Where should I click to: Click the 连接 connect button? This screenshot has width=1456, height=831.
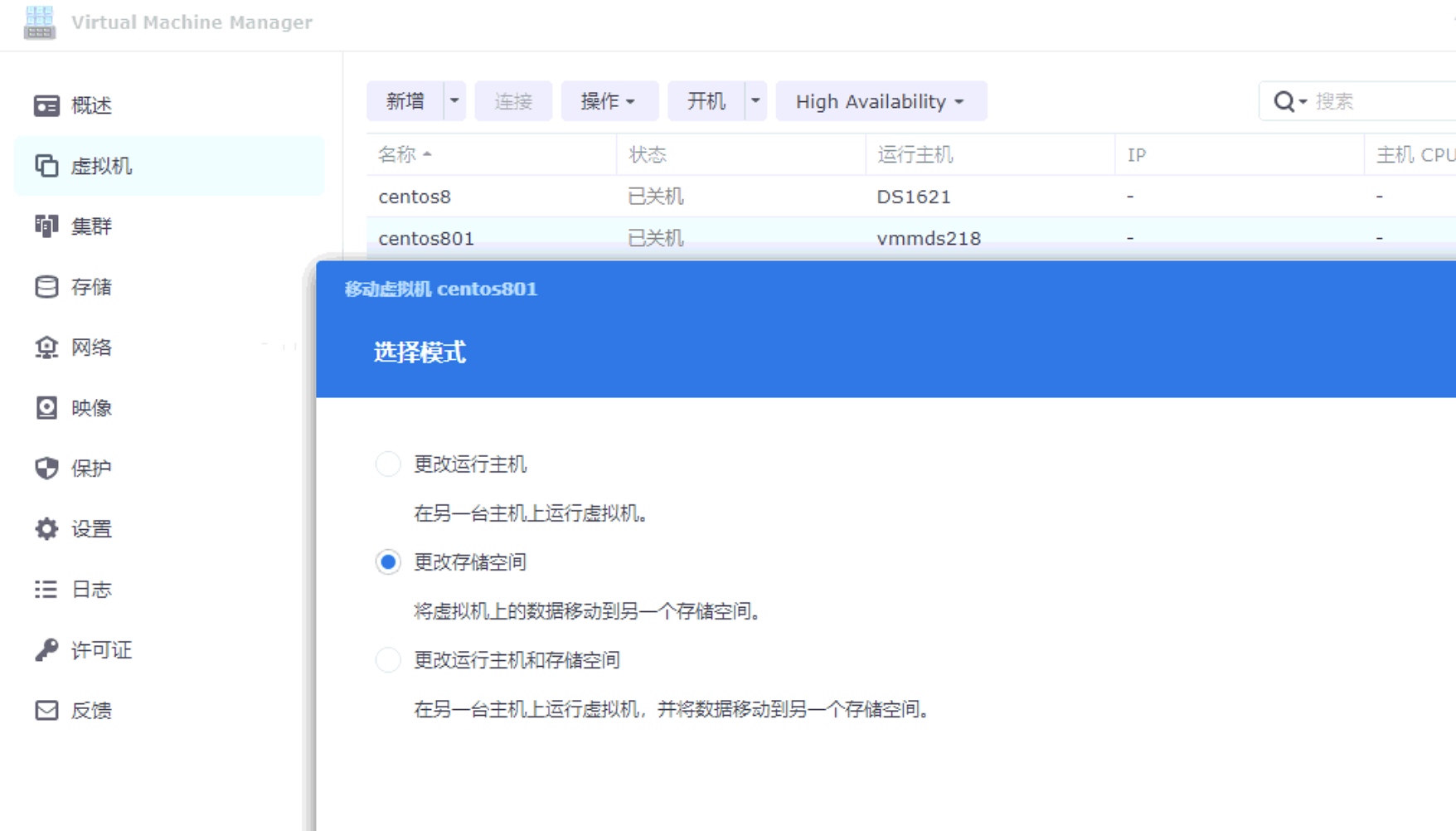513,101
